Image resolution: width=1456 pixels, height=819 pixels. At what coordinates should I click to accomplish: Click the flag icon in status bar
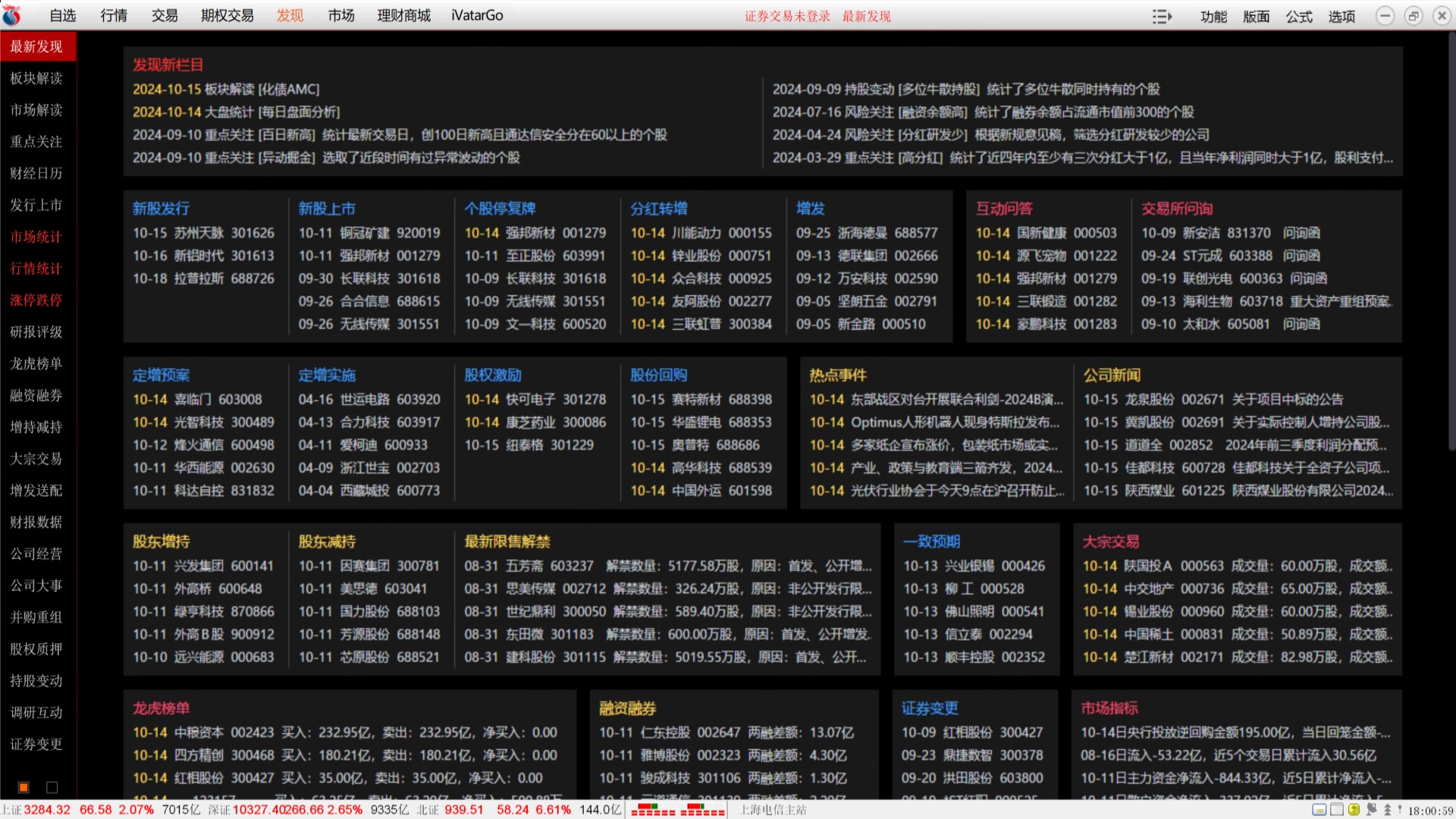click(1371, 810)
